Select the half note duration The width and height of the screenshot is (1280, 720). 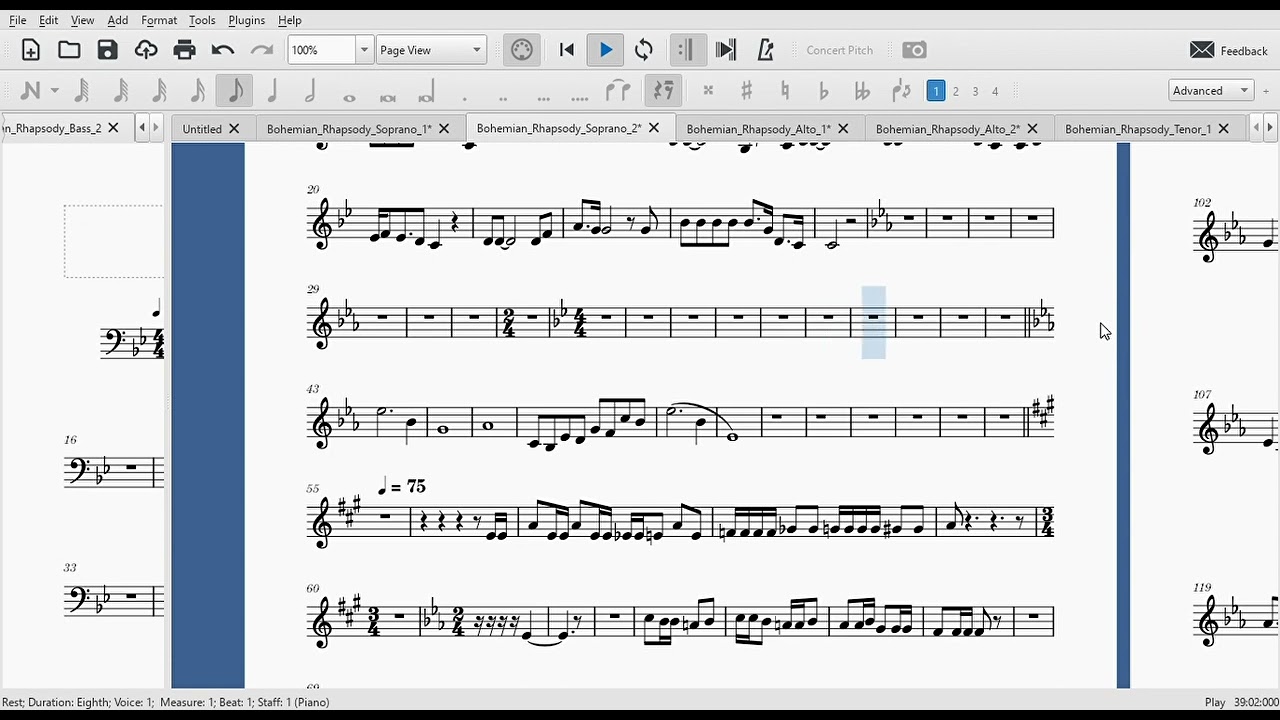310,91
